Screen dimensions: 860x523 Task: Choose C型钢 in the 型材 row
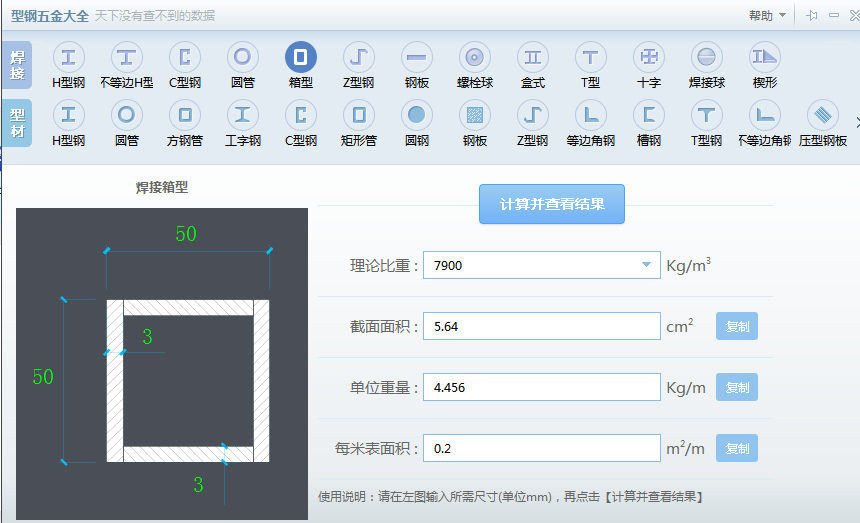[301, 116]
